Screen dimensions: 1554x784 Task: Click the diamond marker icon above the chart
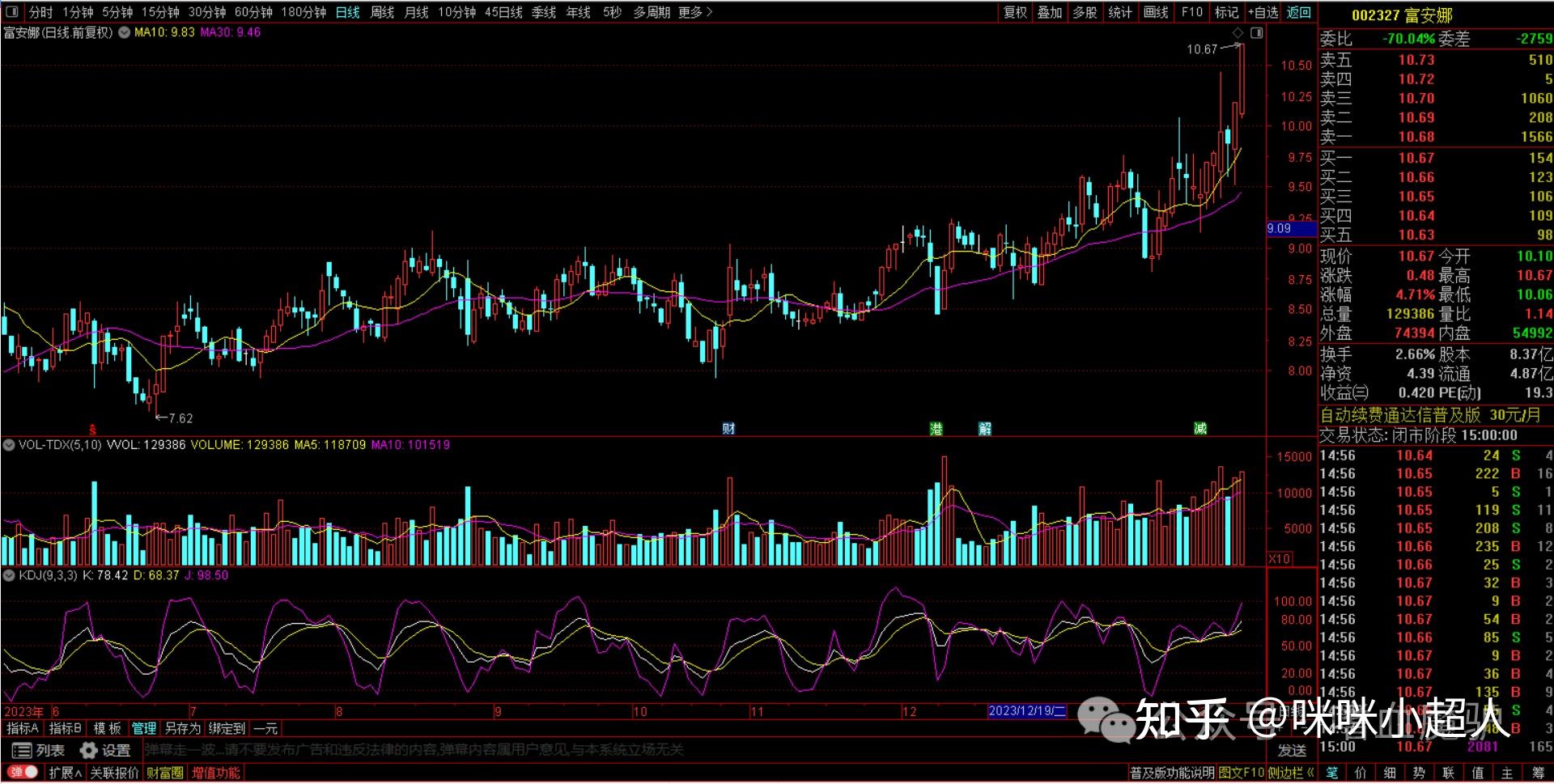coord(1238,32)
